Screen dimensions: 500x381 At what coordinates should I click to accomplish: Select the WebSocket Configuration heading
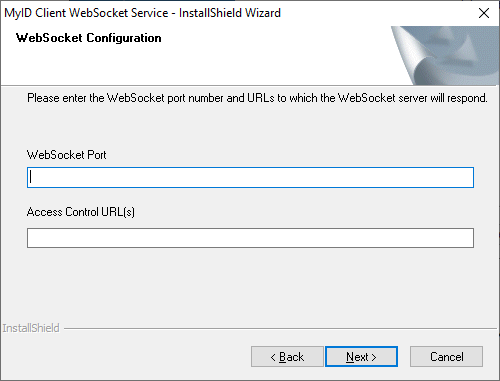[89, 38]
